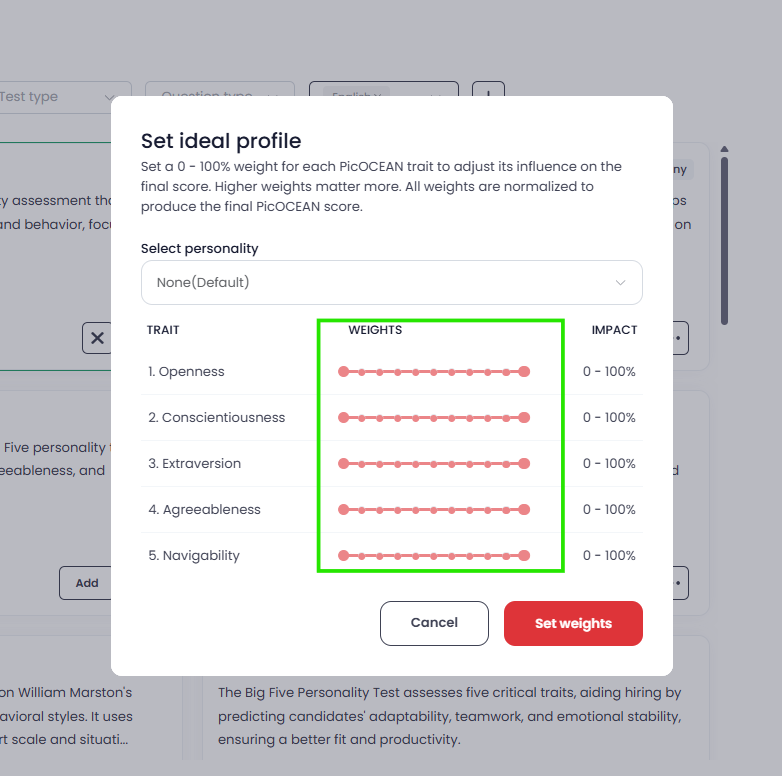
Task: Click the plus icon beside the language filter
Action: point(488,90)
